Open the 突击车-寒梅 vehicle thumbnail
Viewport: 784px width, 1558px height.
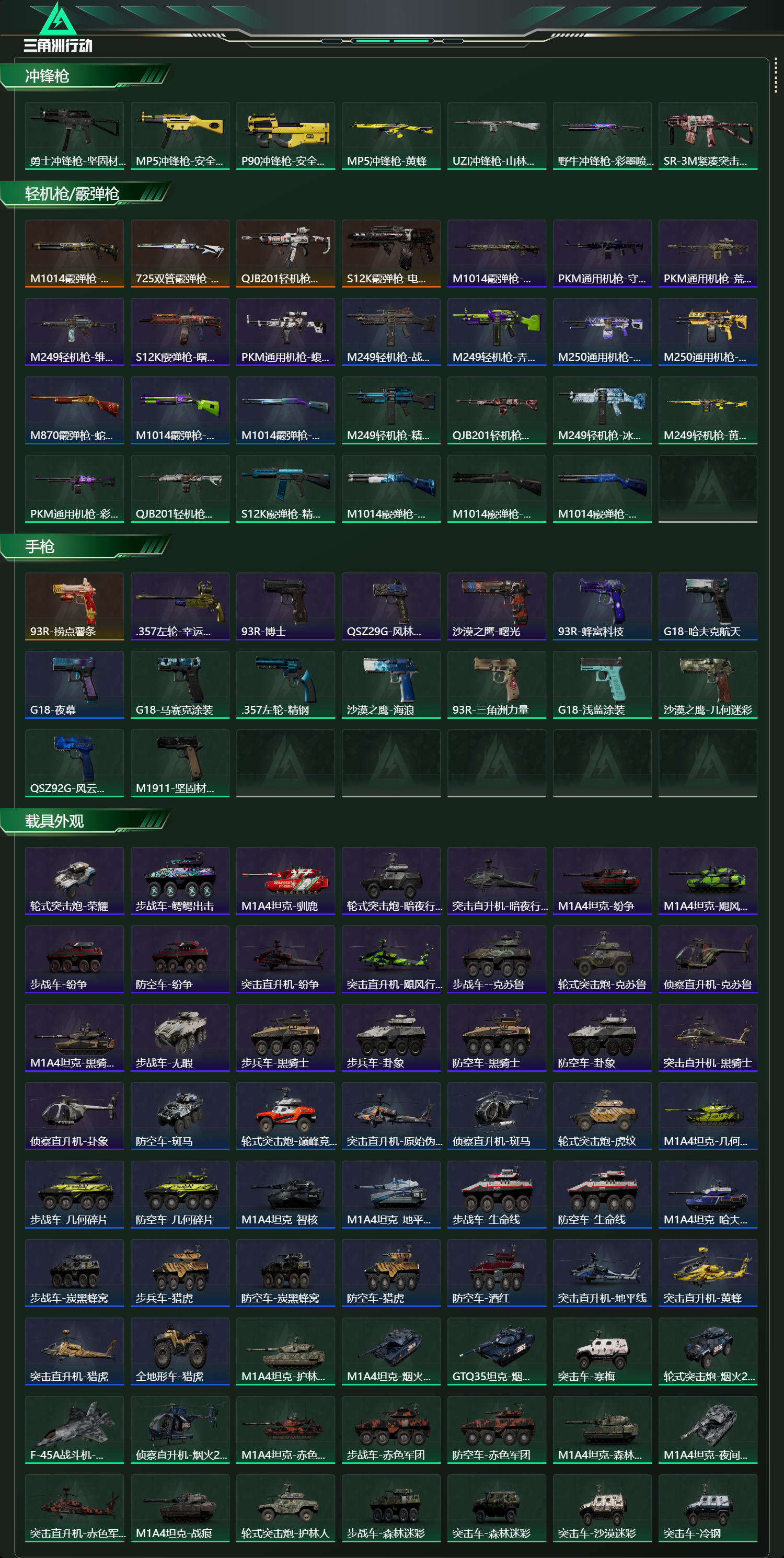(x=602, y=1351)
